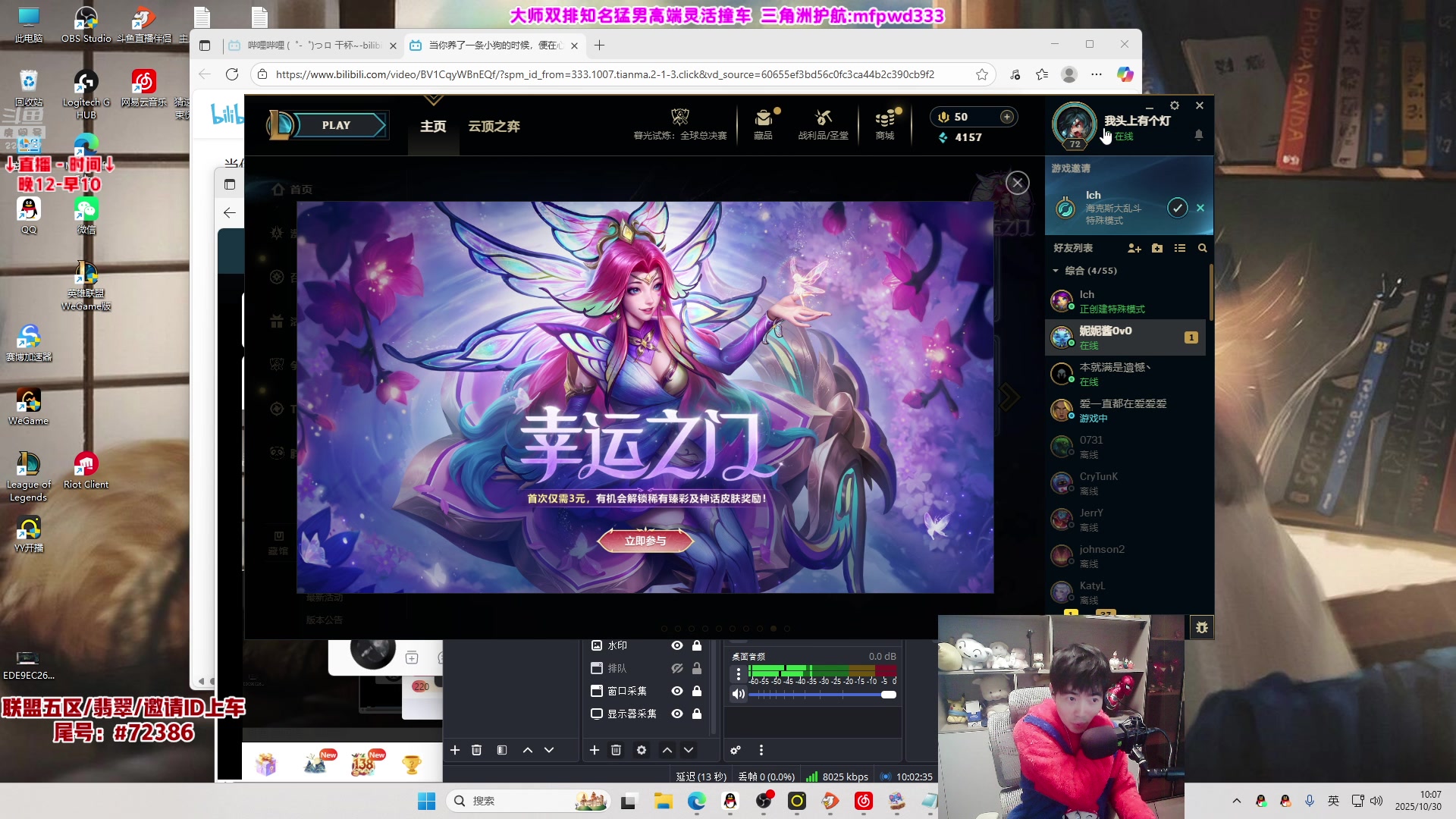Open the 藏品 collection icon
The image size is (1456, 819).
(x=764, y=124)
